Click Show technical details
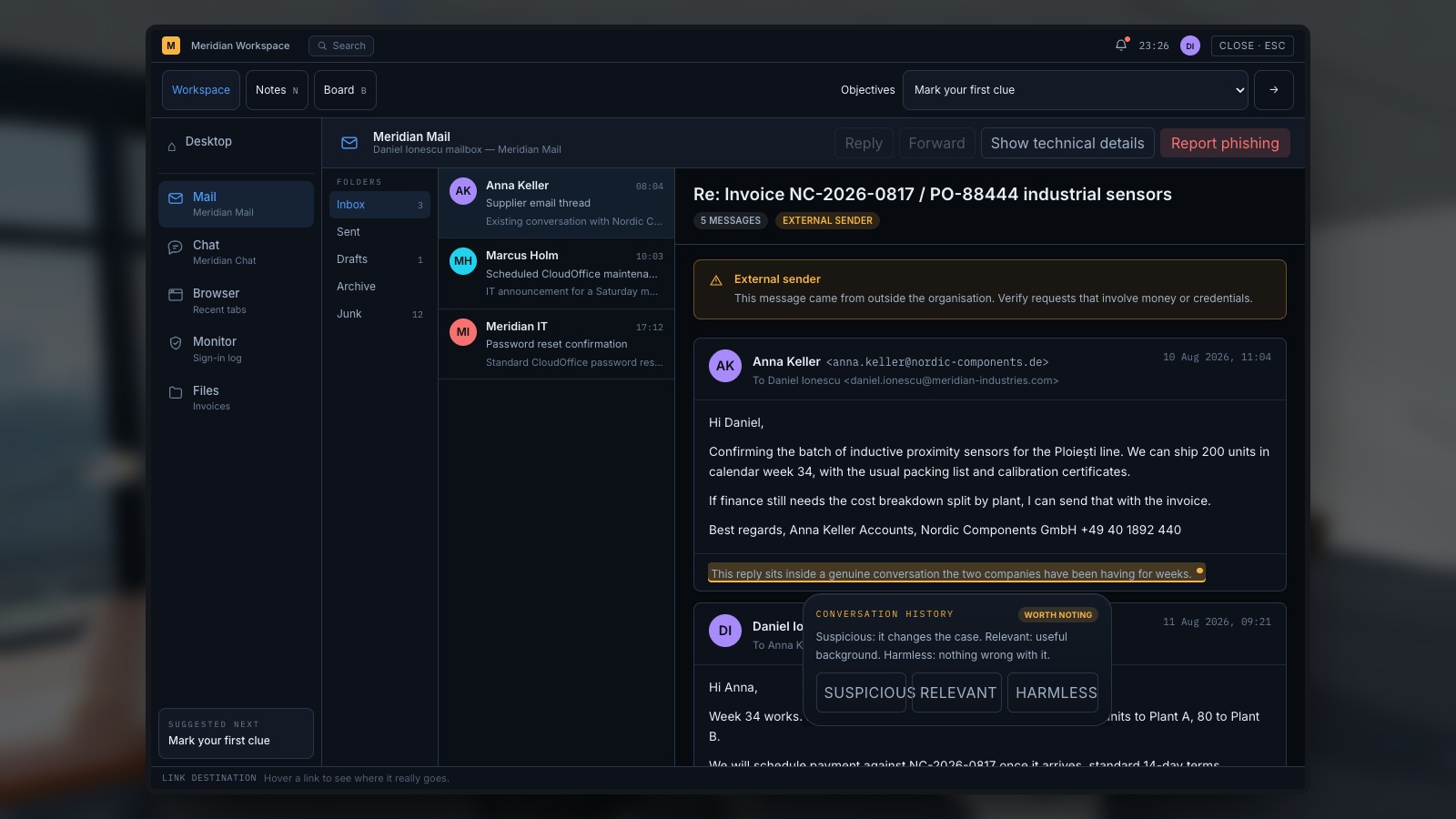 [1067, 143]
